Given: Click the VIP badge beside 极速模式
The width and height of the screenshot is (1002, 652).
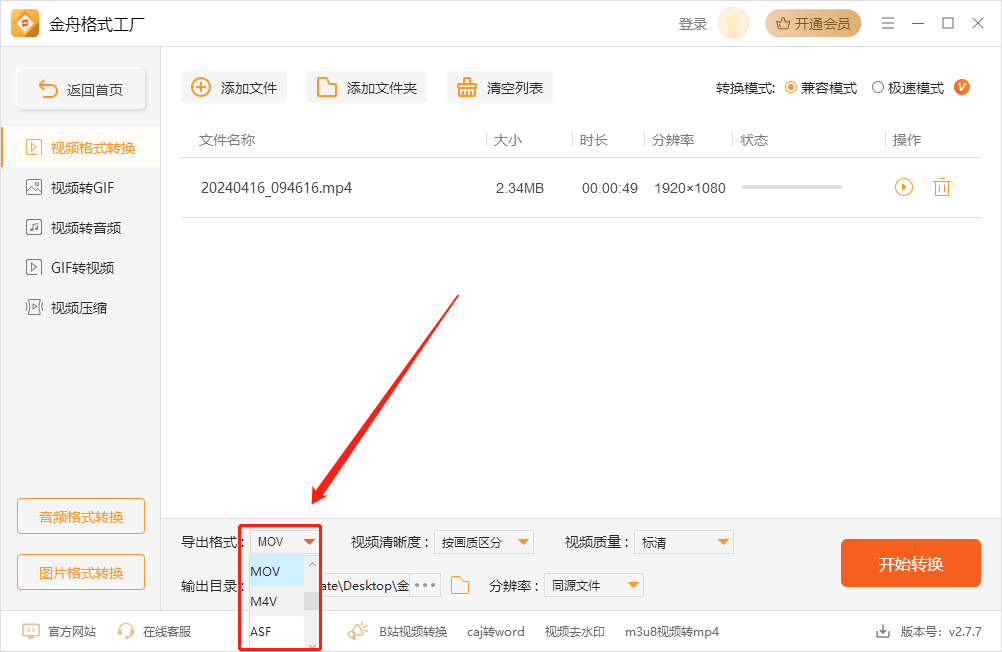Looking at the screenshot, I should (x=961, y=87).
